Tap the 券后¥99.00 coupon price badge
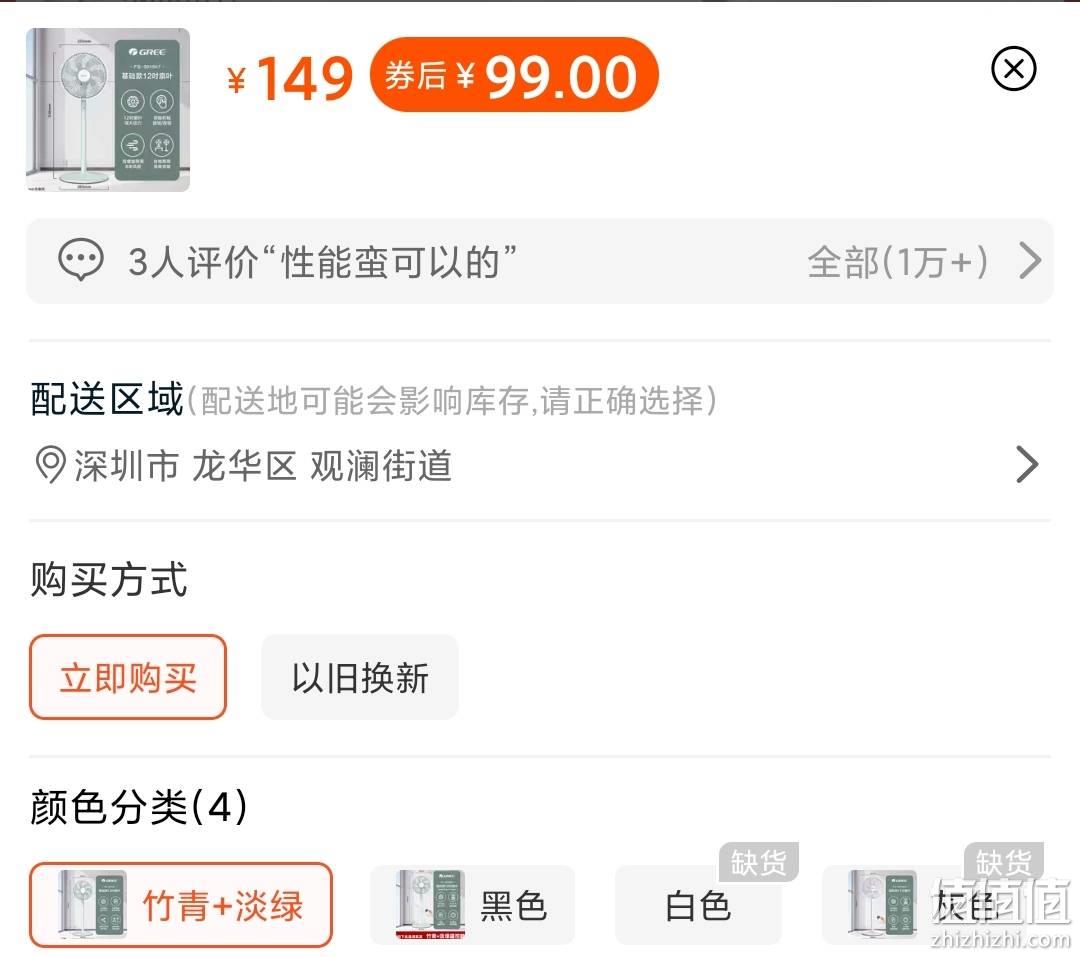Viewport: 1080px width, 957px height. 515,75
